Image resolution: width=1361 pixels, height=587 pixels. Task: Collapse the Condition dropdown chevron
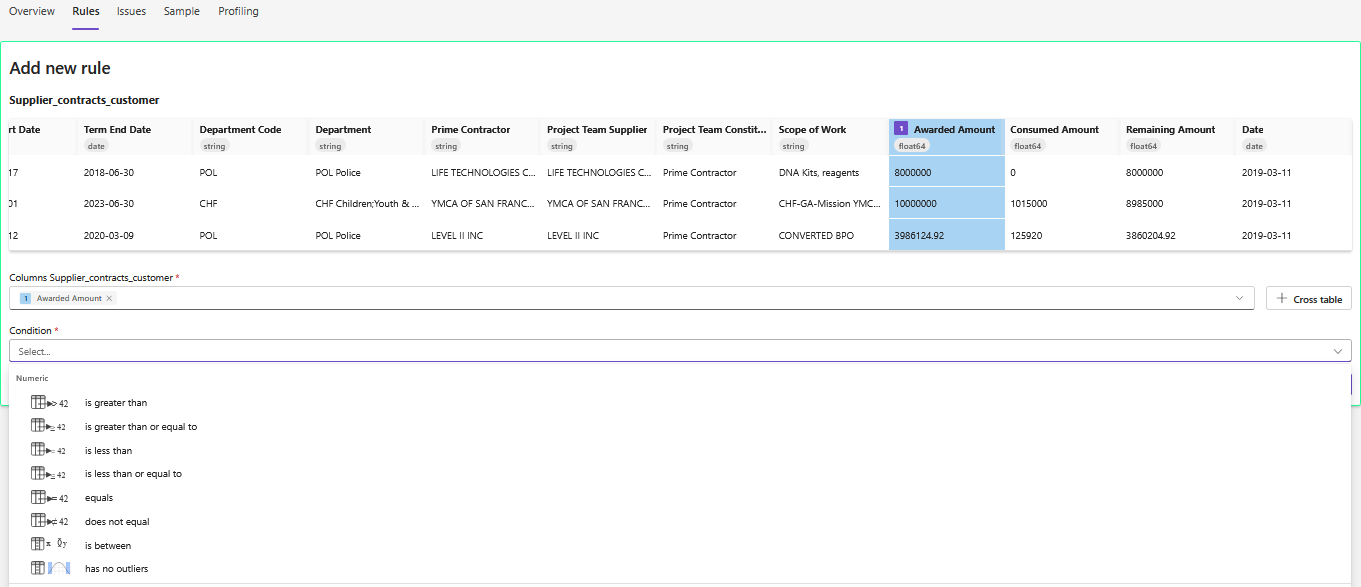point(1338,351)
